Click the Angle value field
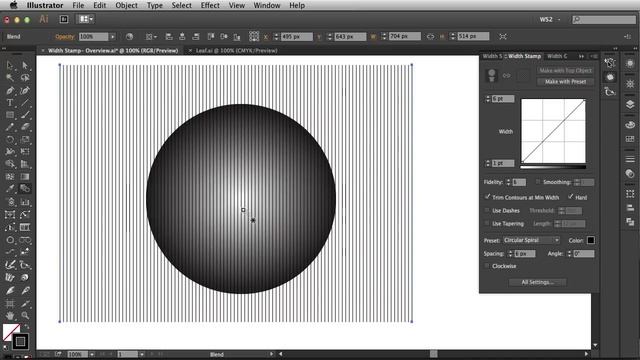Viewport: 640px width, 360px height. tap(584, 253)
